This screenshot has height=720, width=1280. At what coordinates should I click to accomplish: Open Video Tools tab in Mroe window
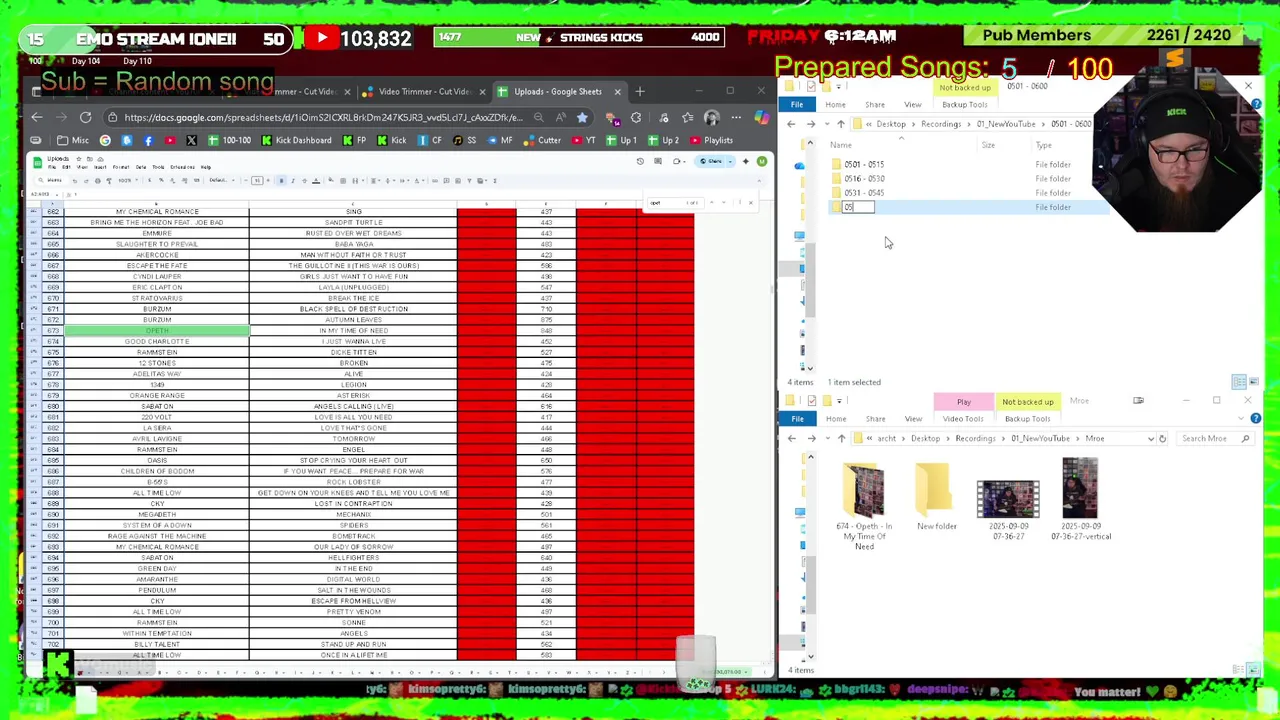pos(963,419)
